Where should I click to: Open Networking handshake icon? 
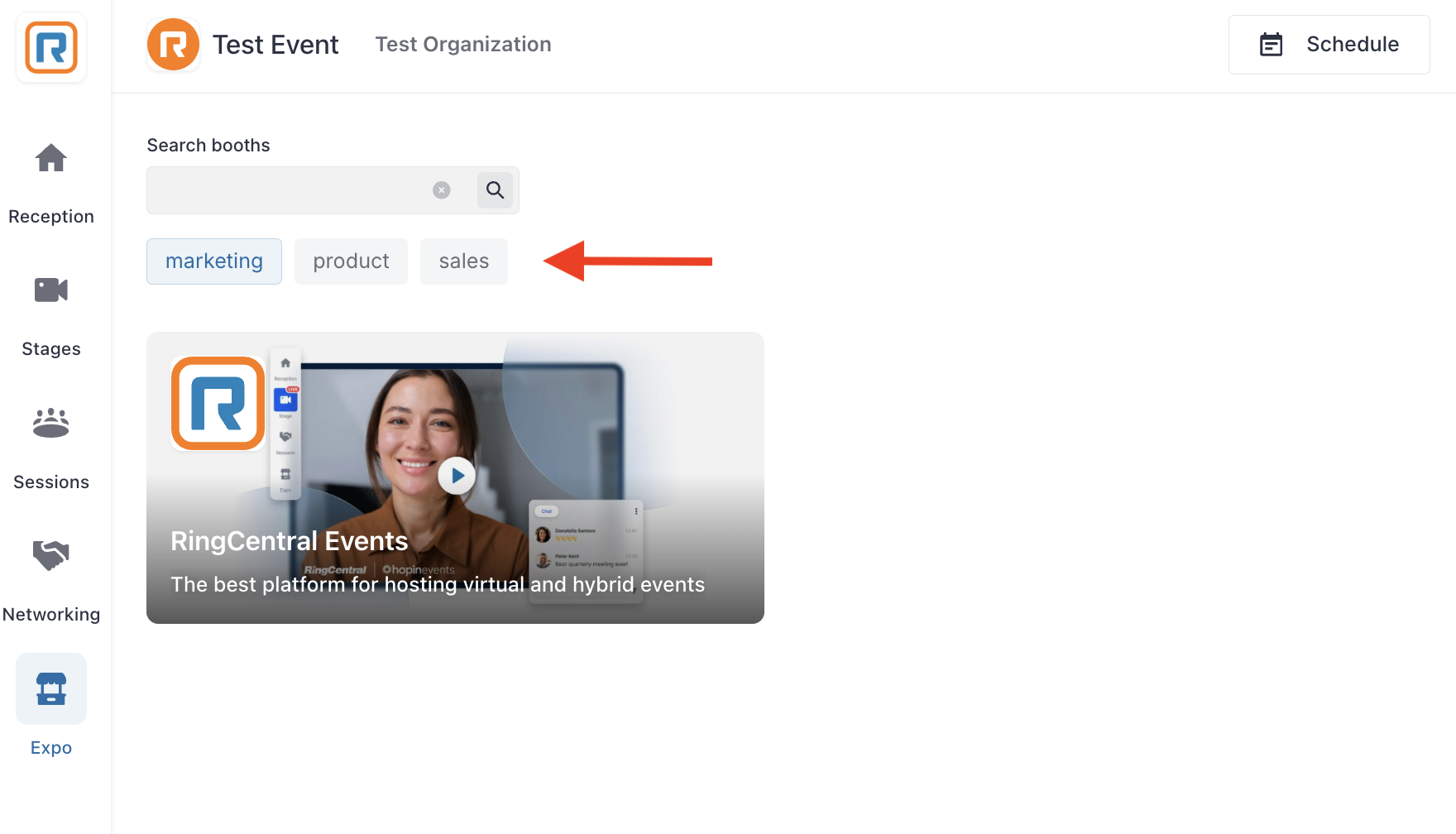[x=51, y=555]
